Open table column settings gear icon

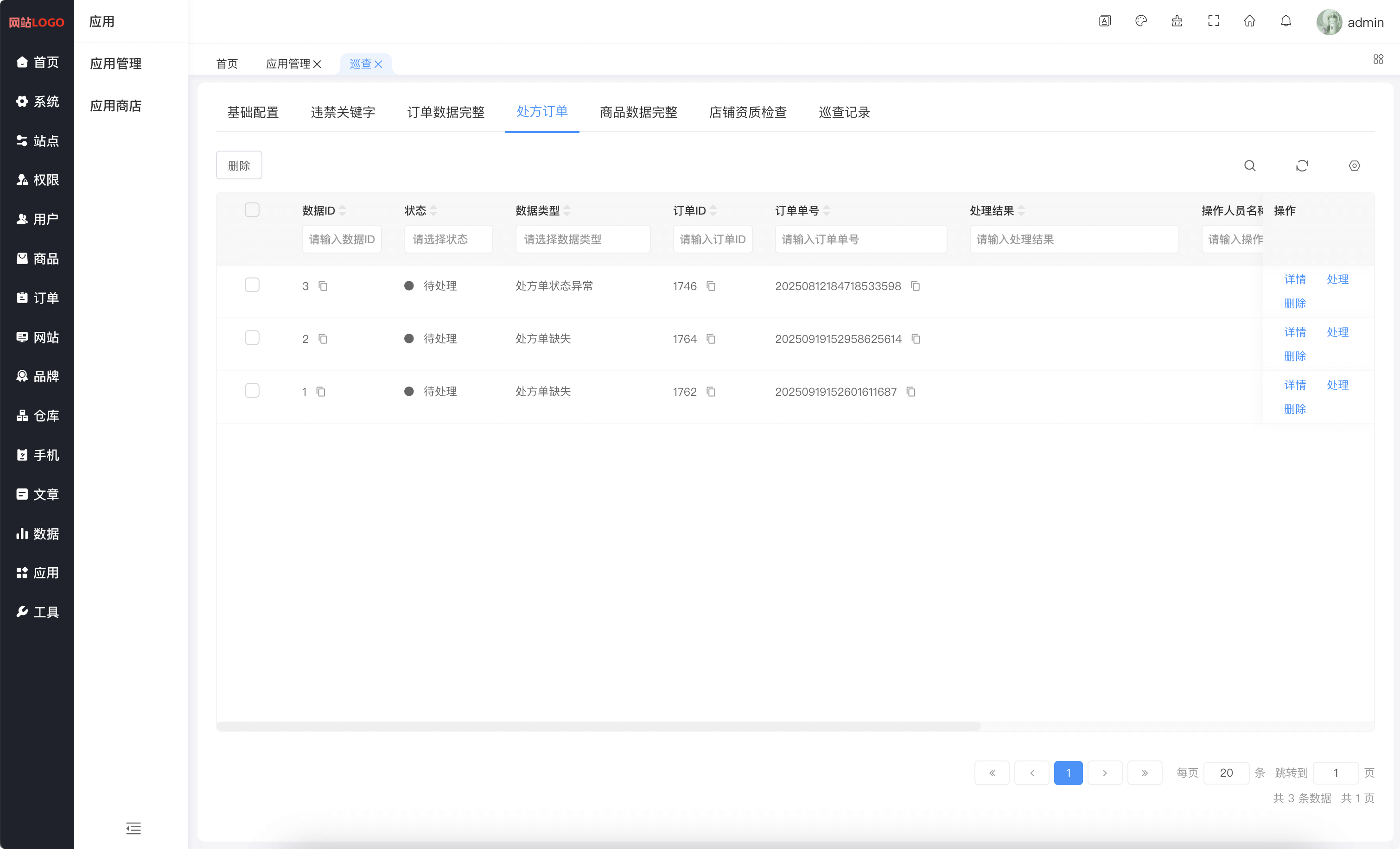[1354, 166]
